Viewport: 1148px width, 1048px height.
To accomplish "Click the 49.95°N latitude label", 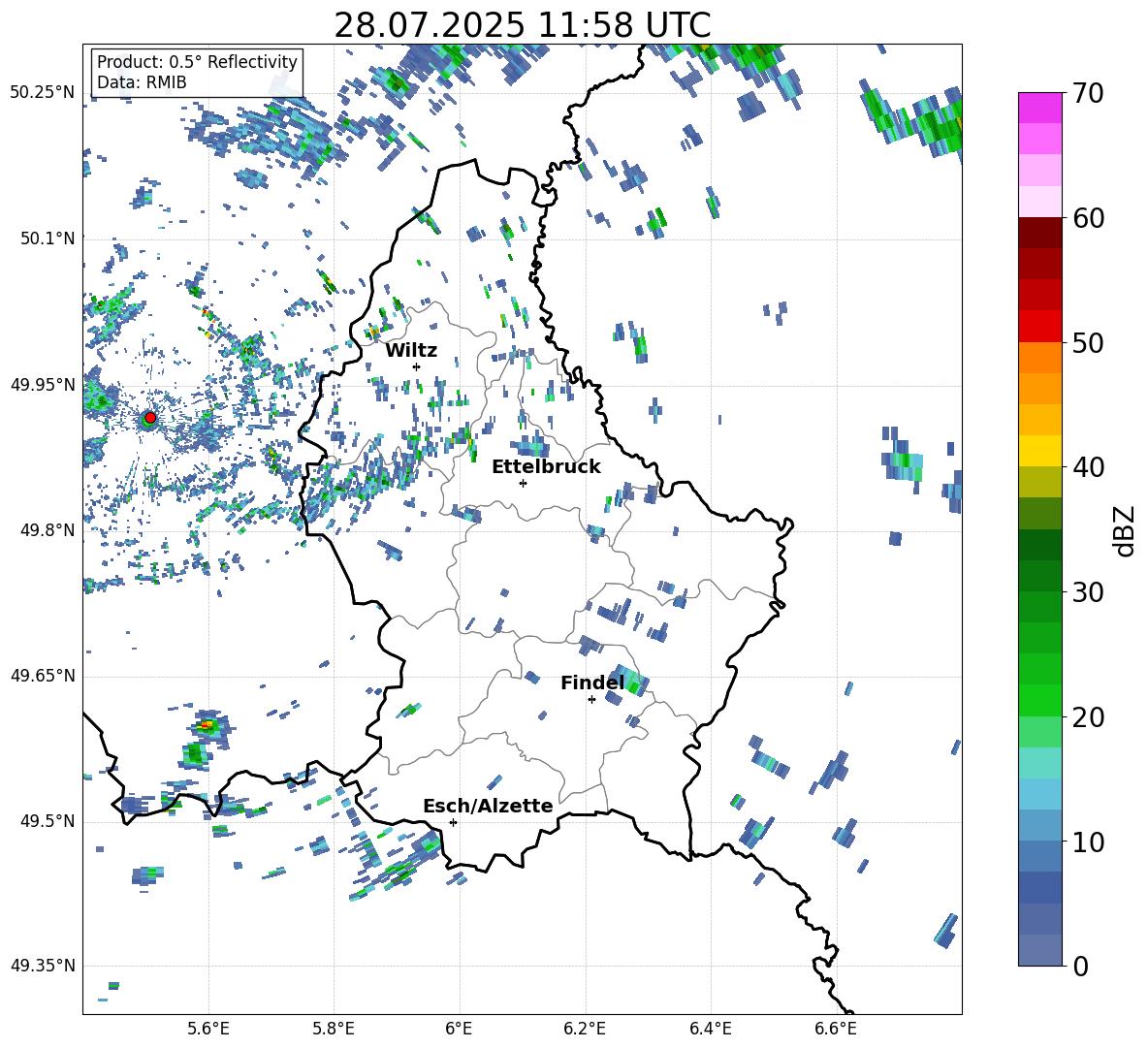I will pos(43,384).
